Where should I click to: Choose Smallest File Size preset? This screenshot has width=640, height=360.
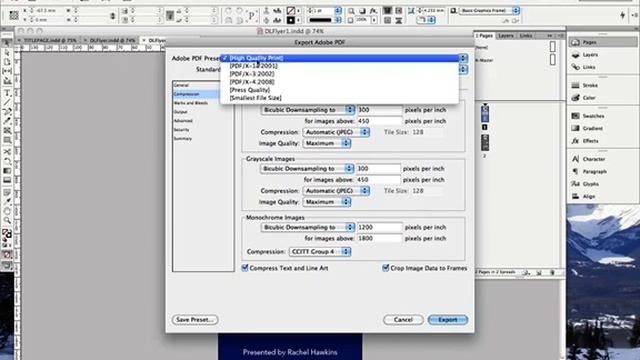340,98
